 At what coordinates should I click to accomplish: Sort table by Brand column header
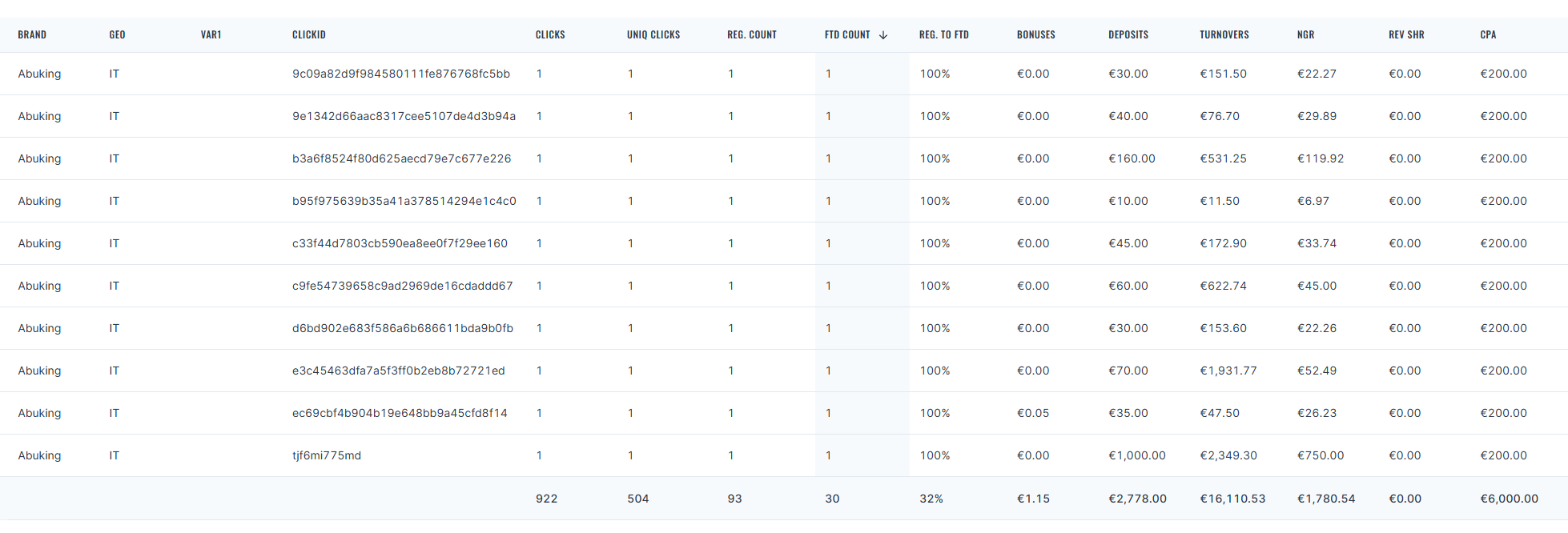(x=32, y=35)
